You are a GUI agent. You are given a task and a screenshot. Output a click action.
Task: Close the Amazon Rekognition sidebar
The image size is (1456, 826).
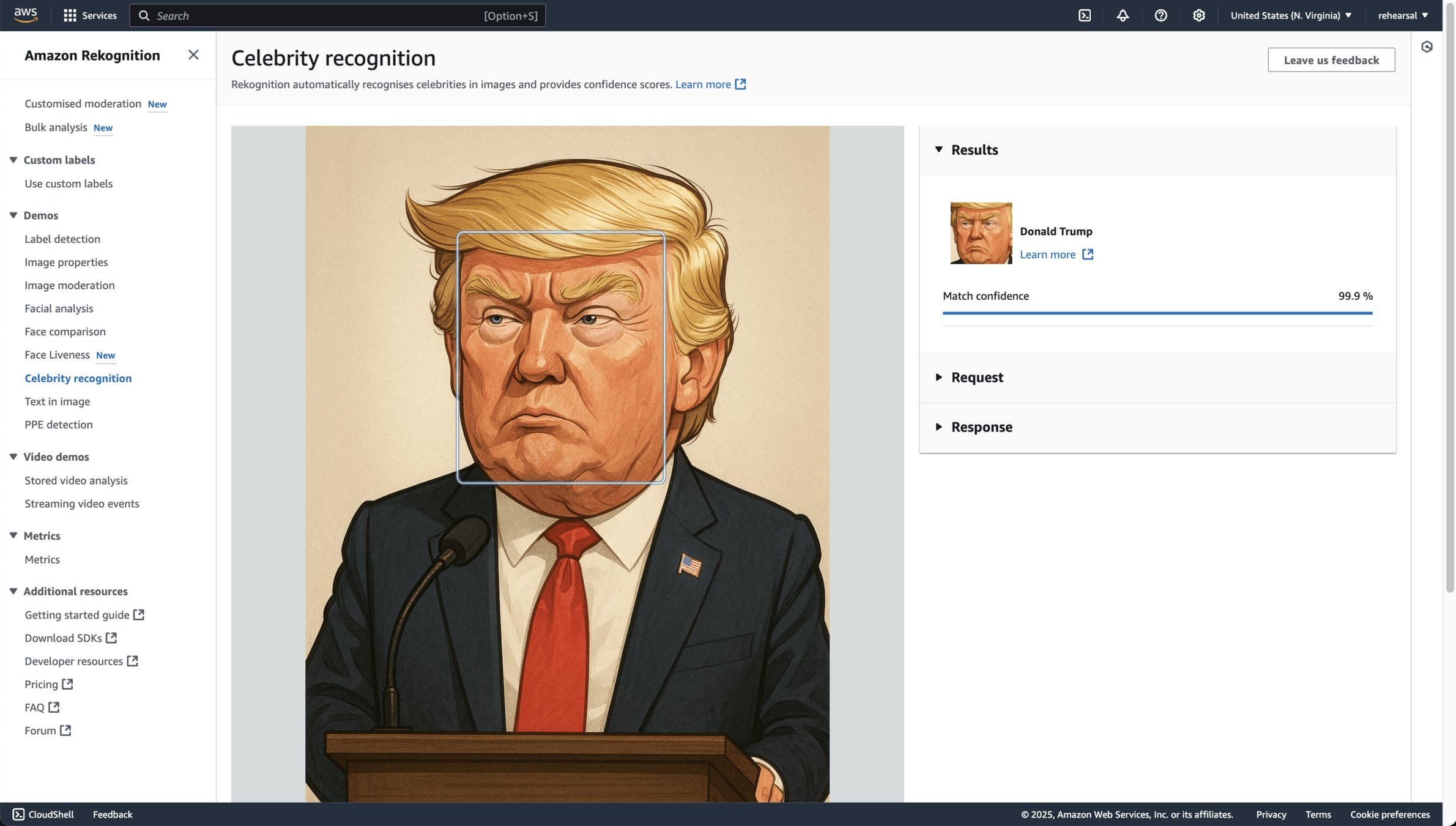click(193, 55)
